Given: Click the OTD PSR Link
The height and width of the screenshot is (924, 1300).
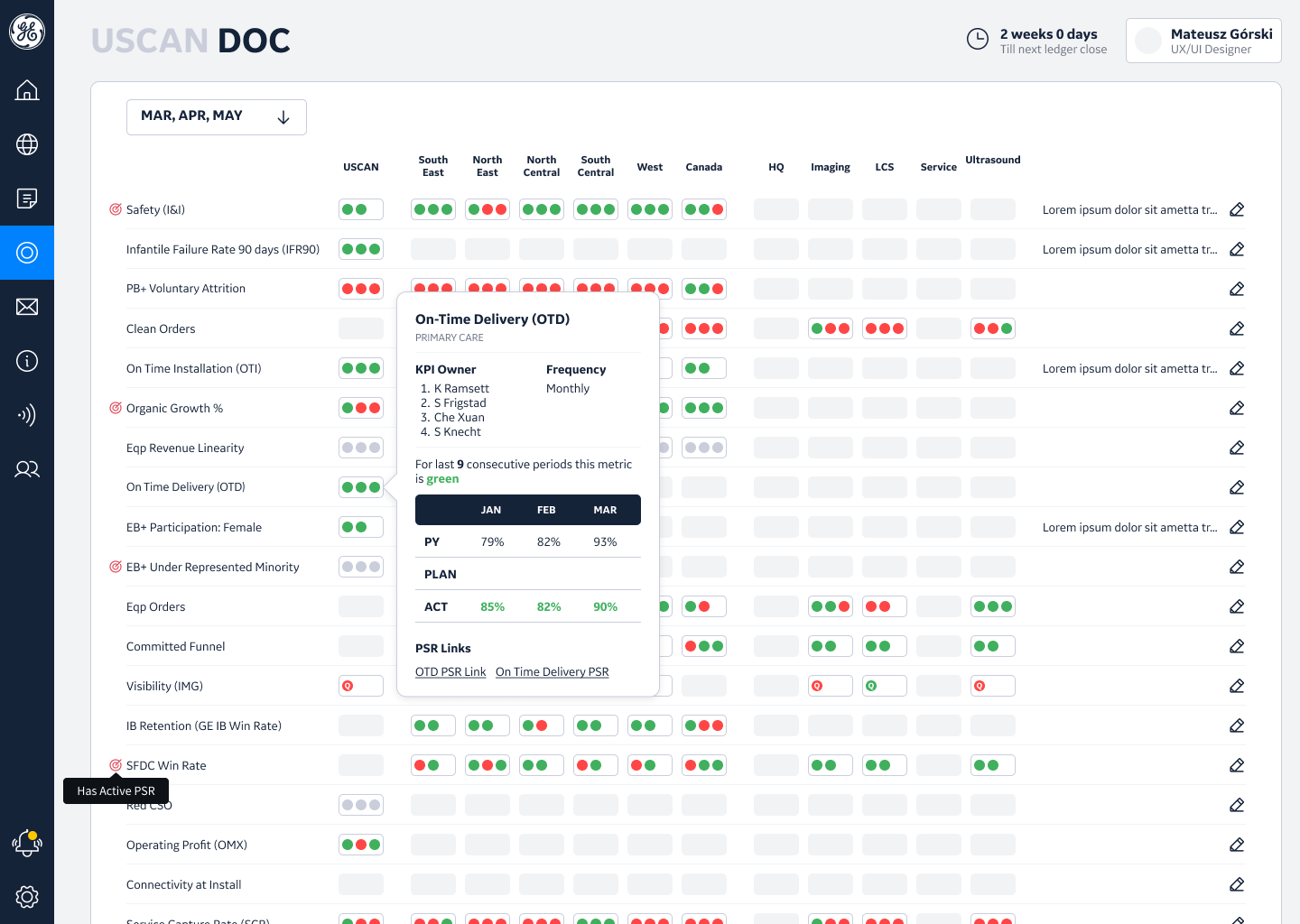Looking at the screenshot, I should tap(450, 672).
